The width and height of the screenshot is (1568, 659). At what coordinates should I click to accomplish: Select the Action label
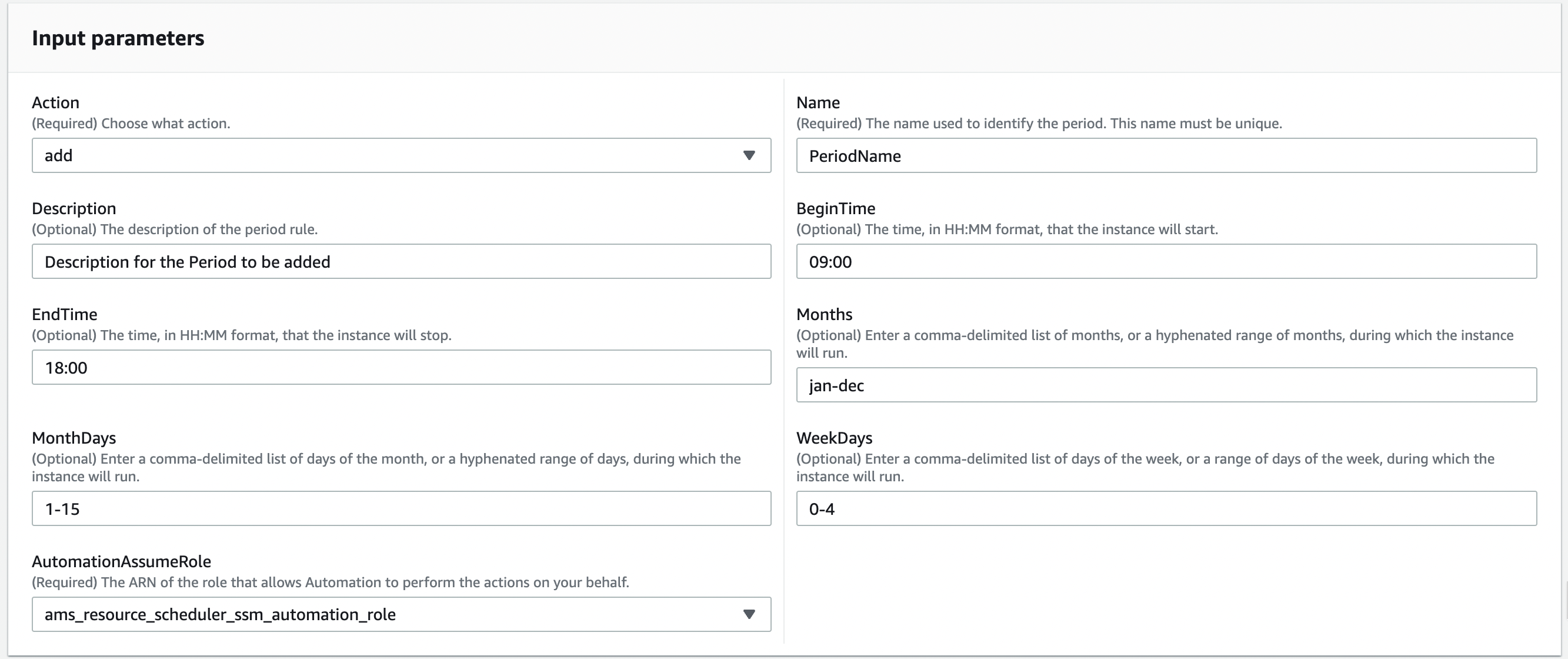tap(55, 102)
